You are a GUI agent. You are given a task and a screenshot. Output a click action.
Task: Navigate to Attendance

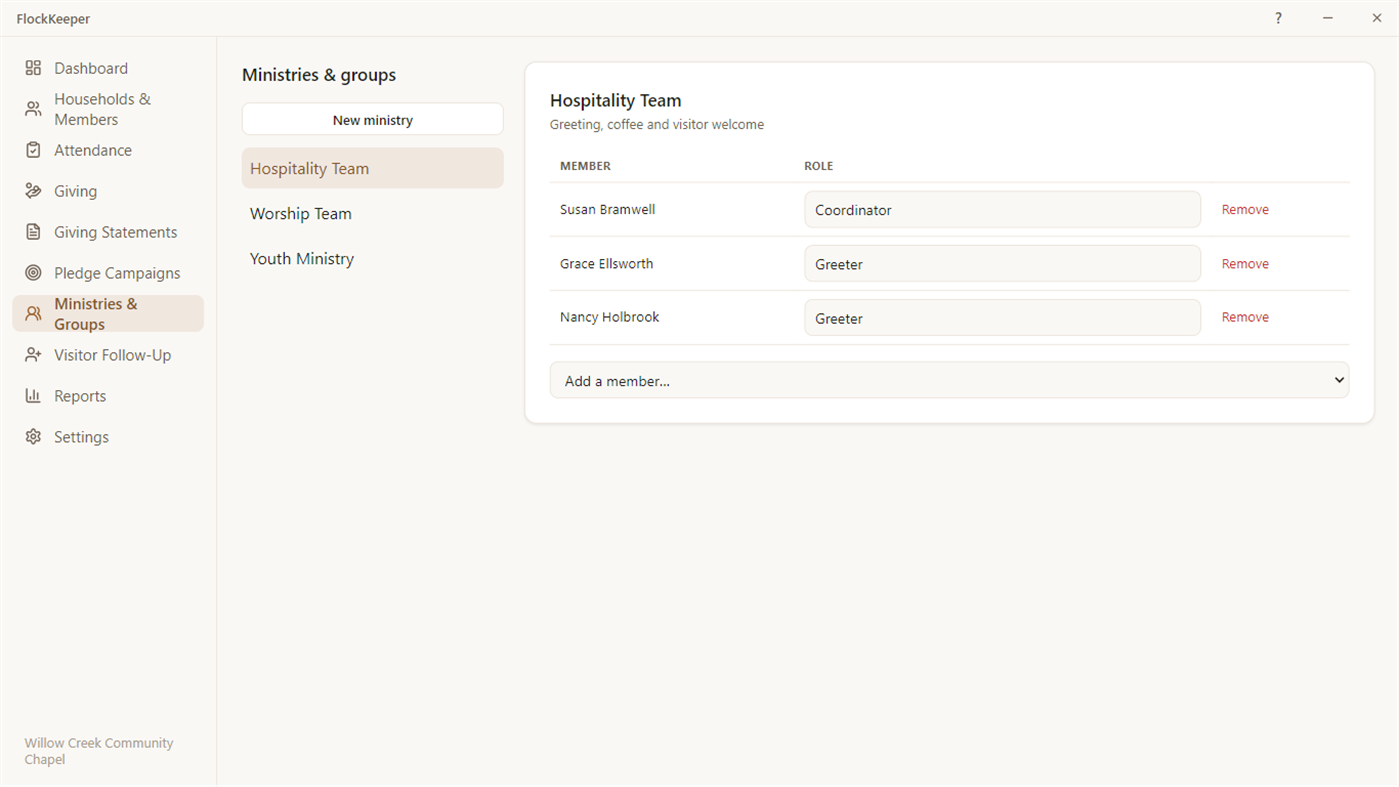point(108,150)
